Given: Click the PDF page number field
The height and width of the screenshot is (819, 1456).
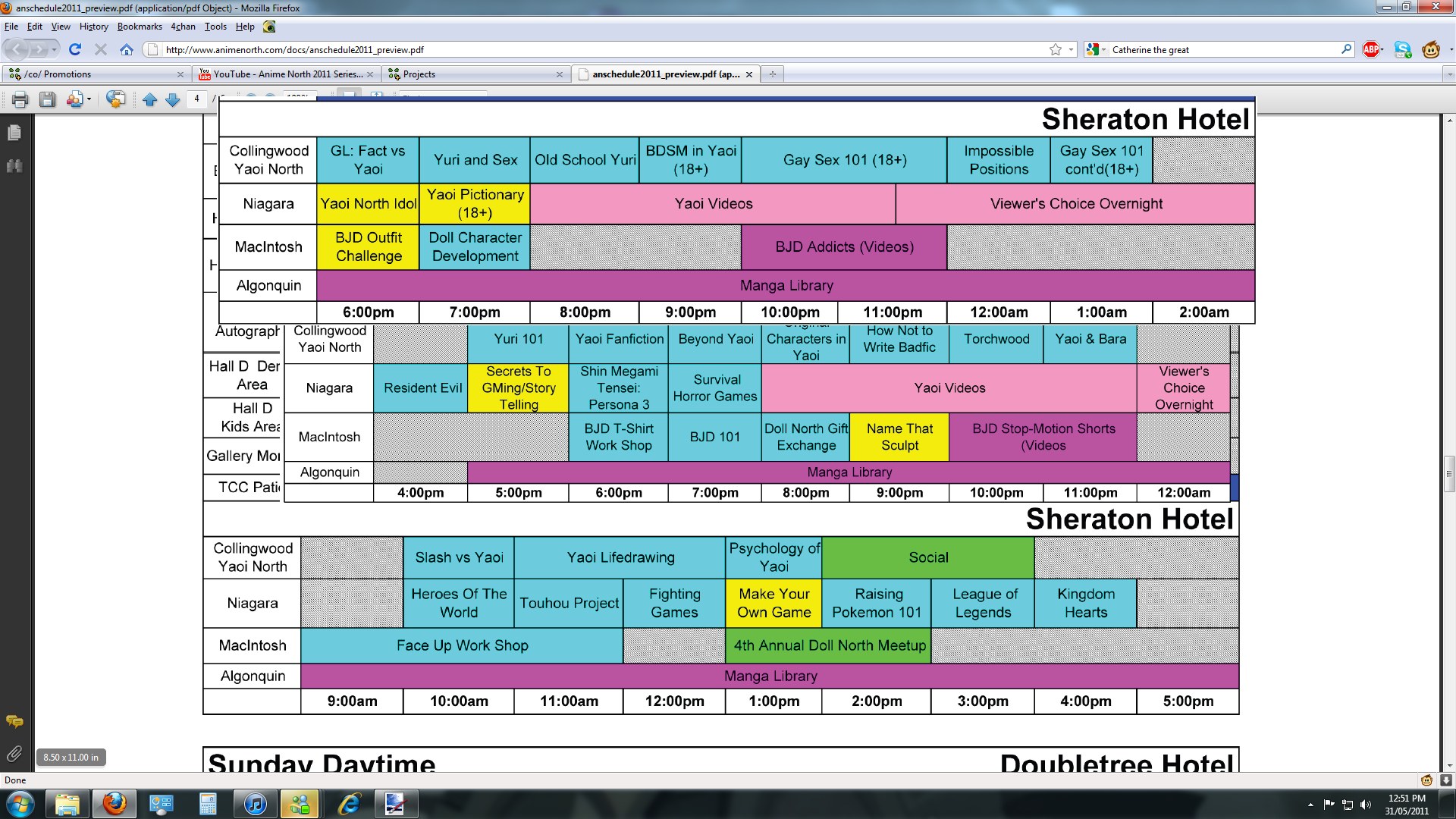Looking at the screenshot, I should [x=197, y=99].
